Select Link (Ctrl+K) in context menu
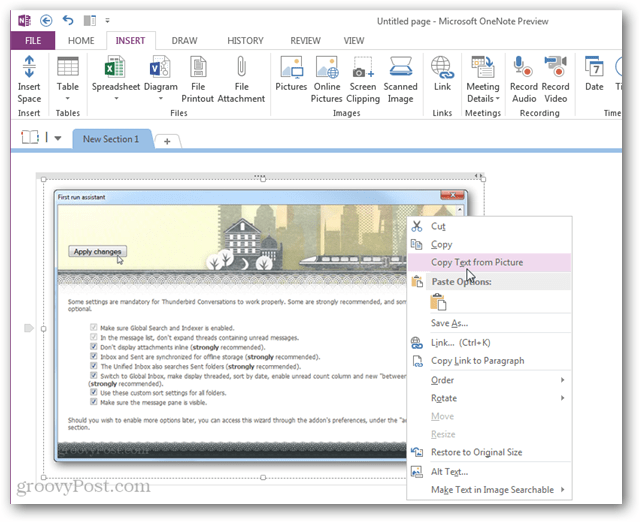The width and height of the screenshot is (640, 522). [x=489, y=343]
